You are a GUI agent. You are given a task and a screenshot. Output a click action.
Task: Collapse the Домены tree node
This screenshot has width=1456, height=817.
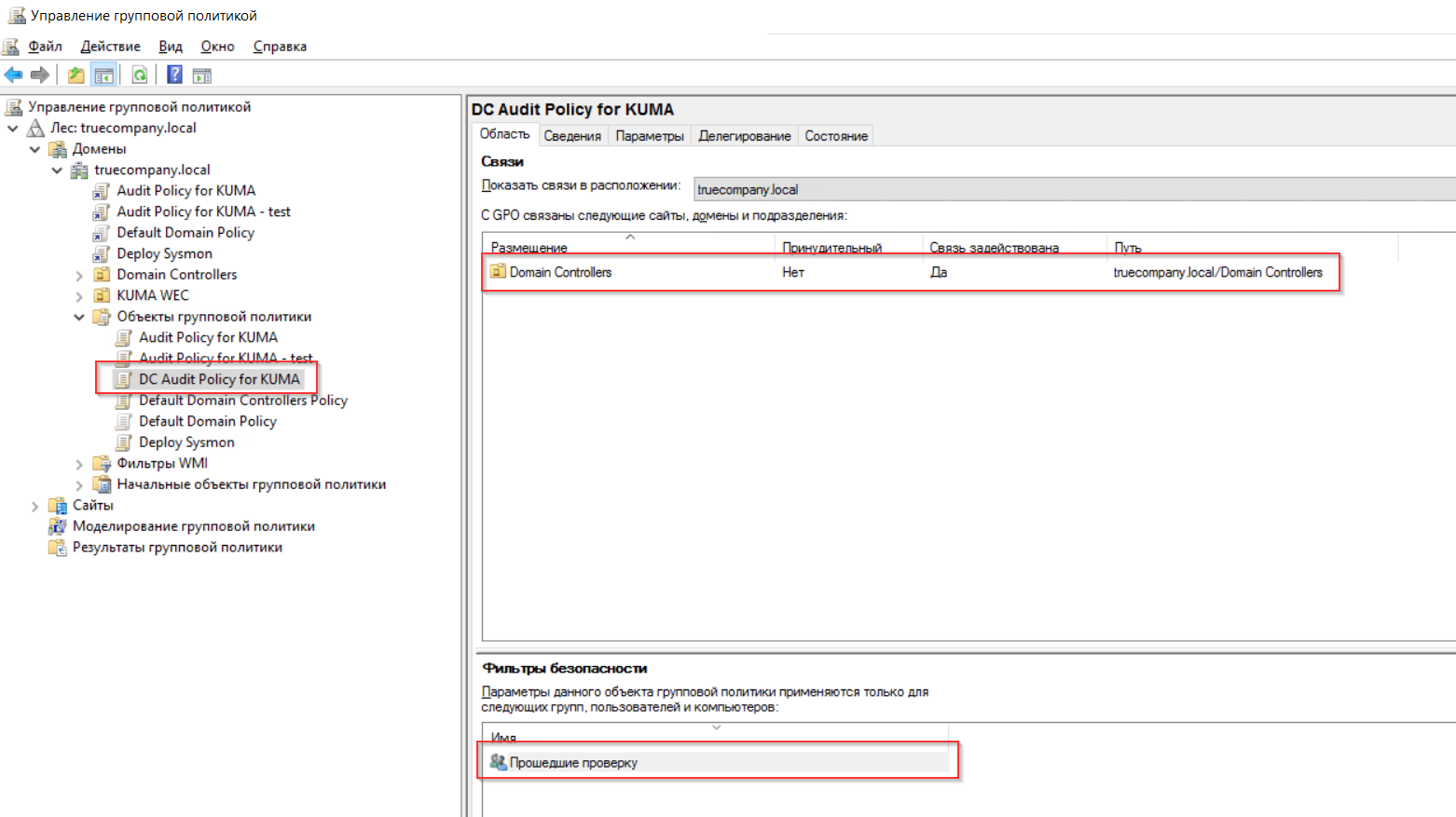click(35, 149)
